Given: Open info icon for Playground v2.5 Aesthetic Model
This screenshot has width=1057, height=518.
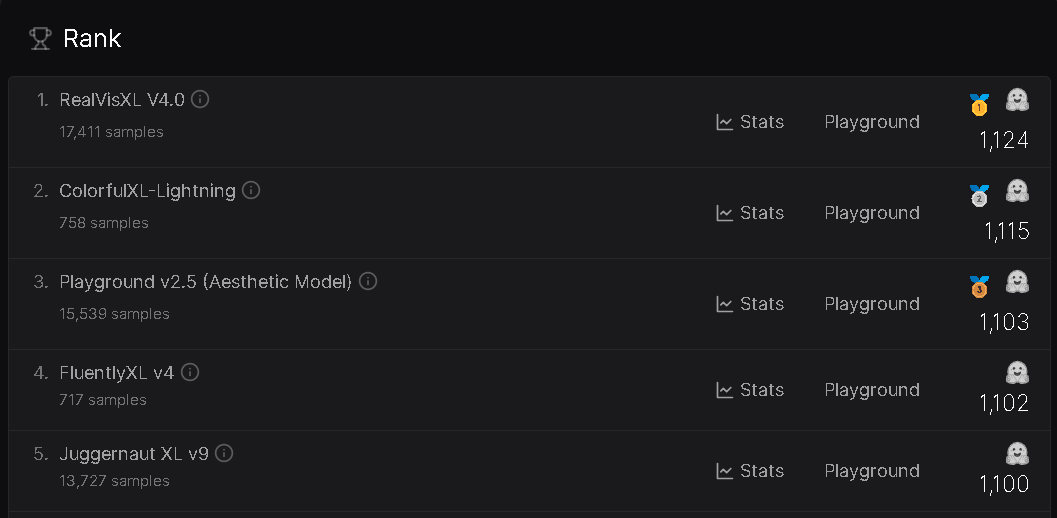Looking at the screenshot, I should click(368, 281).
